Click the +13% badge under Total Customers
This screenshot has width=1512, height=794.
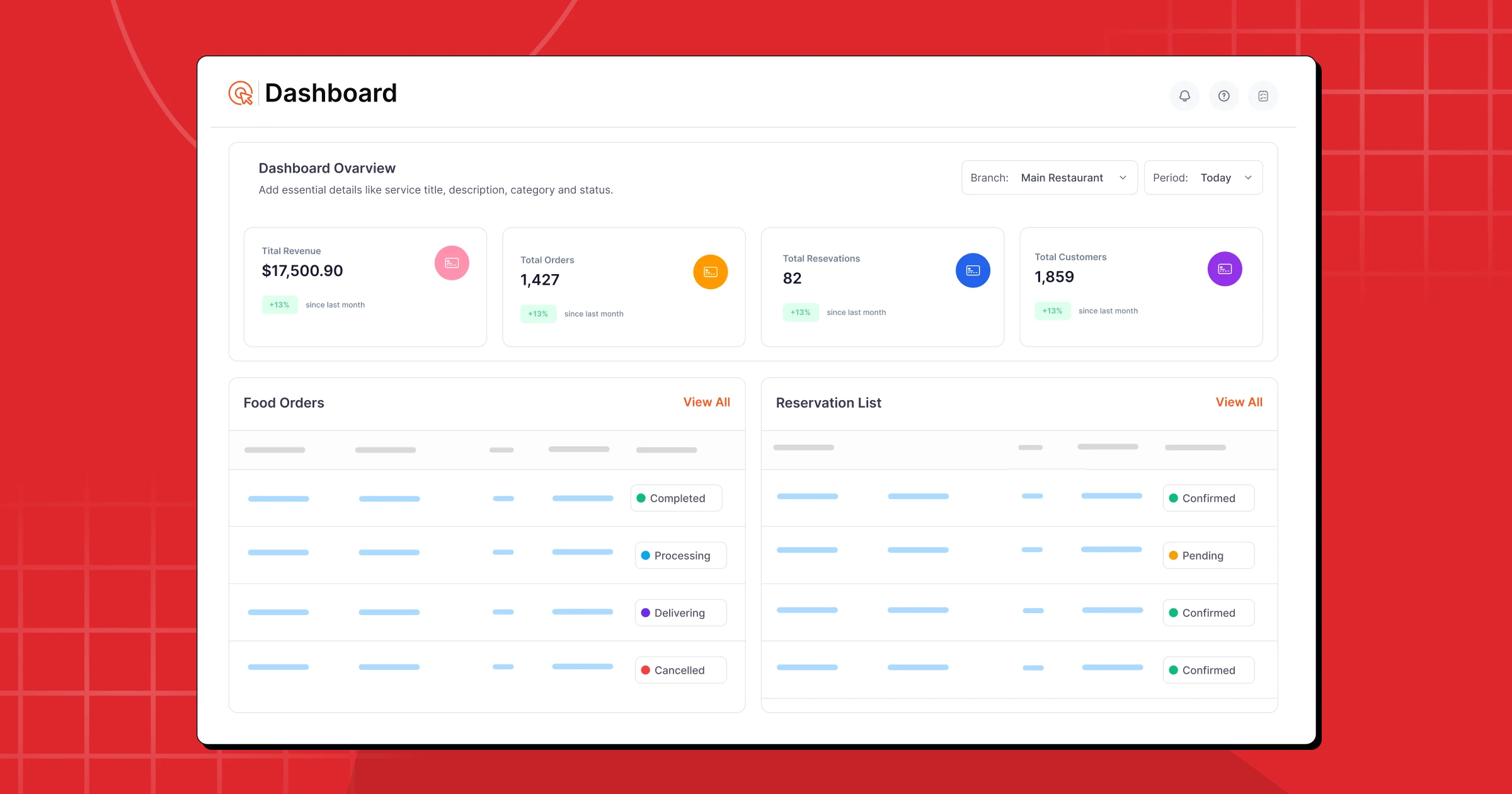pos(1052,311)
